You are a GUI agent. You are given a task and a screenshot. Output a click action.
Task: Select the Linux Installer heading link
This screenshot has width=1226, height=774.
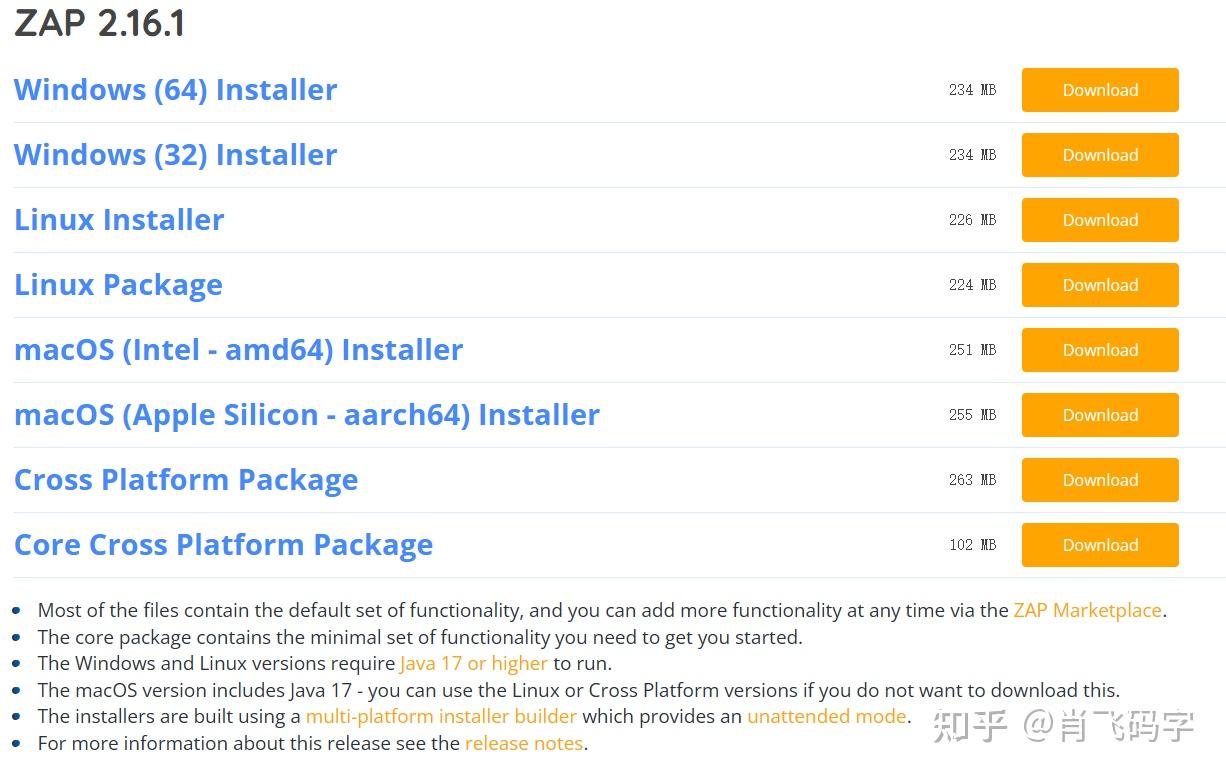click(x=119, y=220)
